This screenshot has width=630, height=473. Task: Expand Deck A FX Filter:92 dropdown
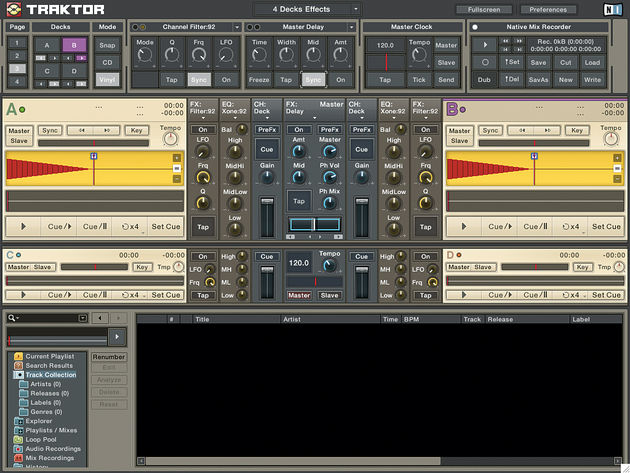click(203, 118)
